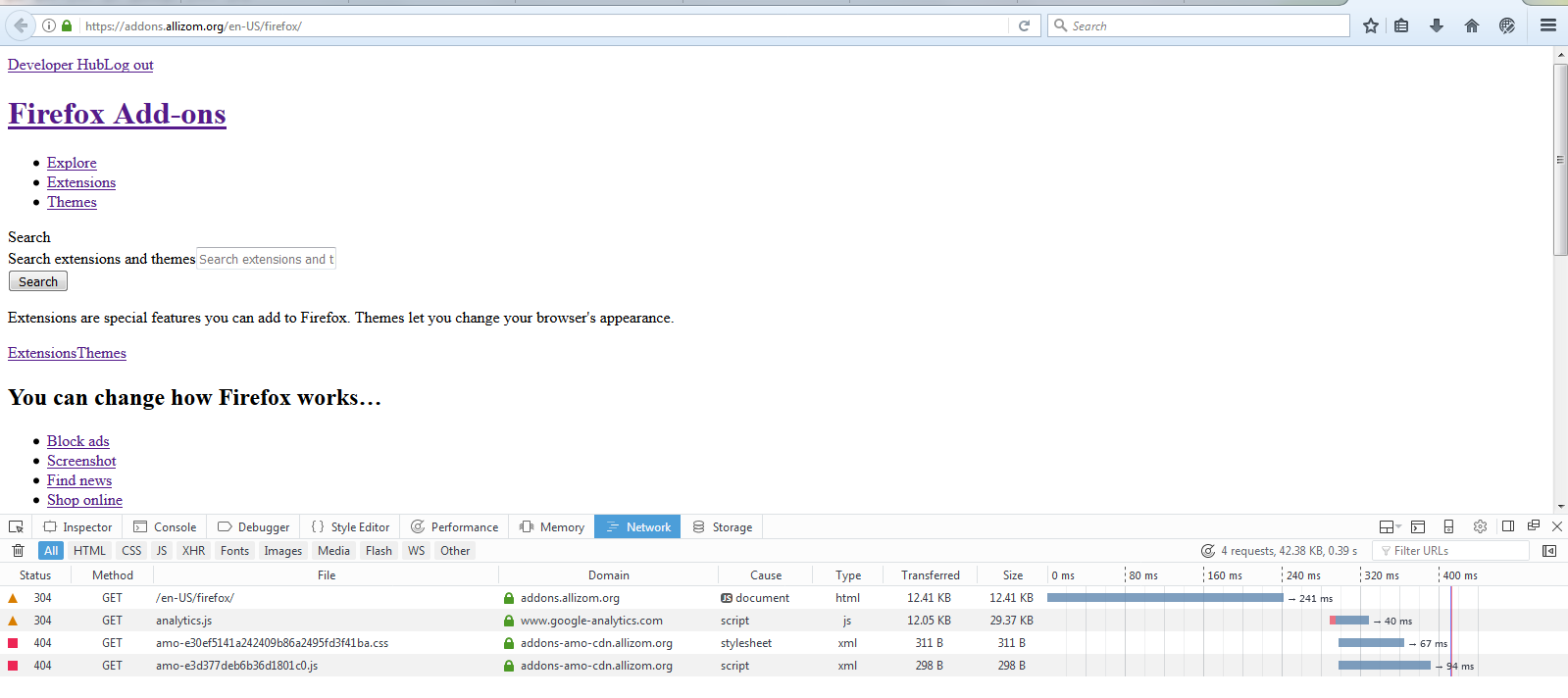Toggle the All requests filter
The width and height of the screenshot is (1568, 698).
(x=51, y=551)
